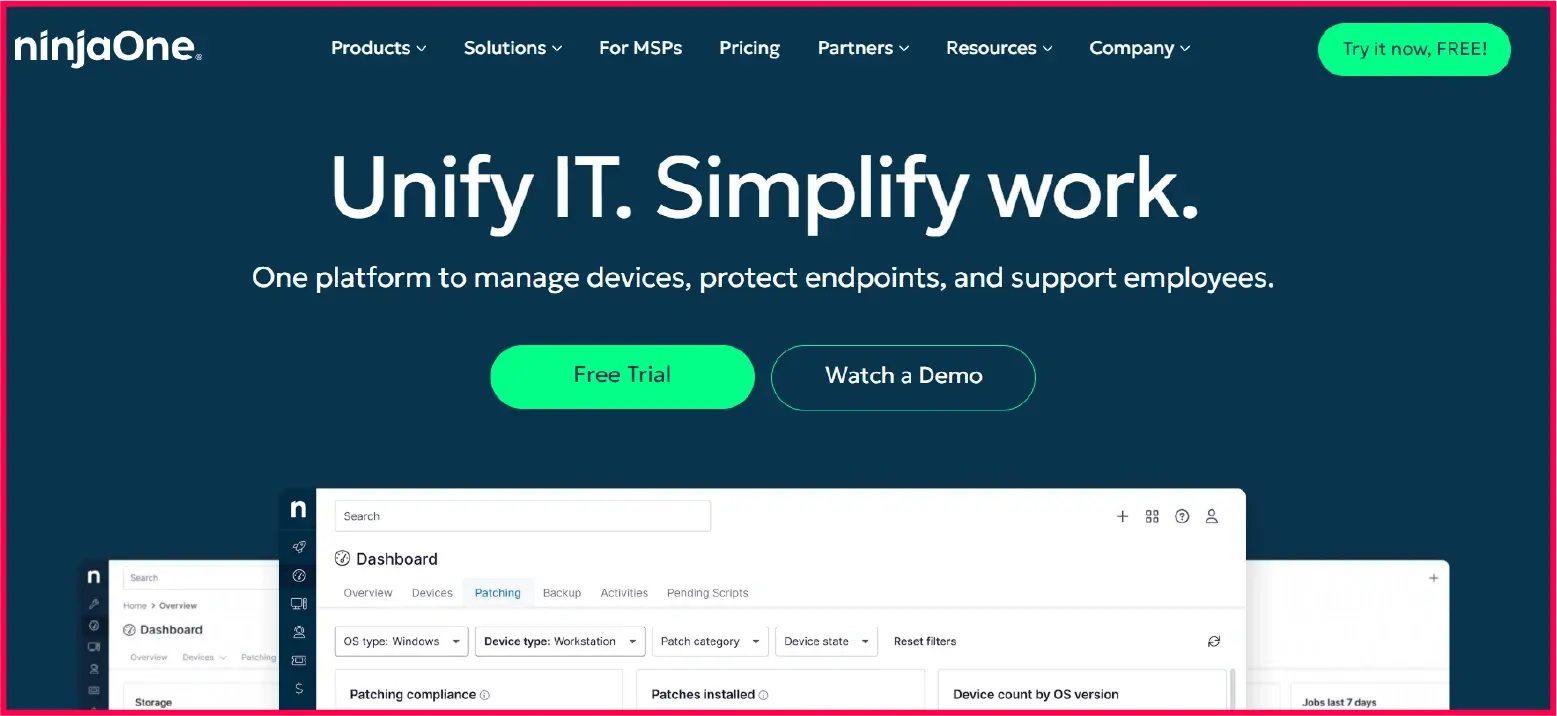Switch to Overview tab in front dashboard
Viewport: 1557px width, 716px height.
pyautogui.click(x=368, y=593)
